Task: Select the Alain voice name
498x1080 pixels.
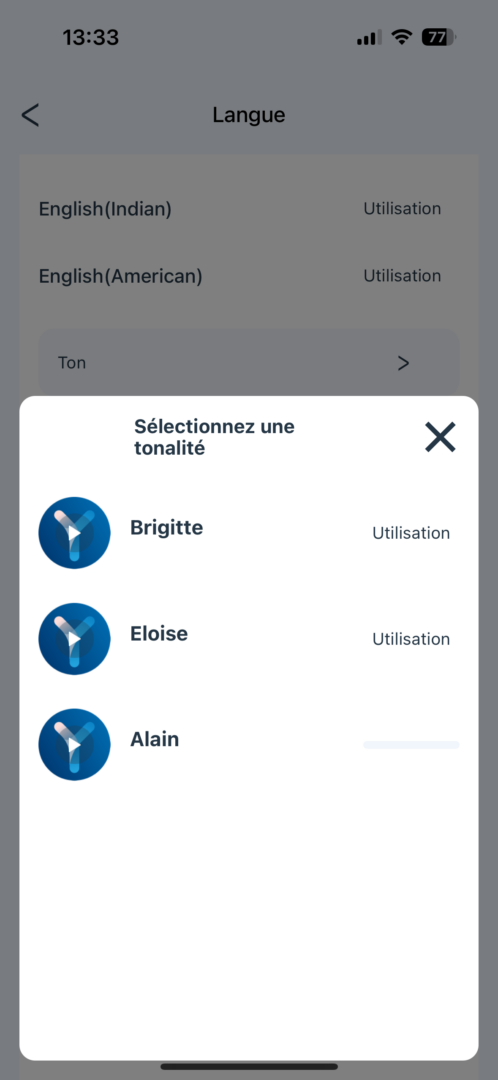Action: tap(155, 740)
